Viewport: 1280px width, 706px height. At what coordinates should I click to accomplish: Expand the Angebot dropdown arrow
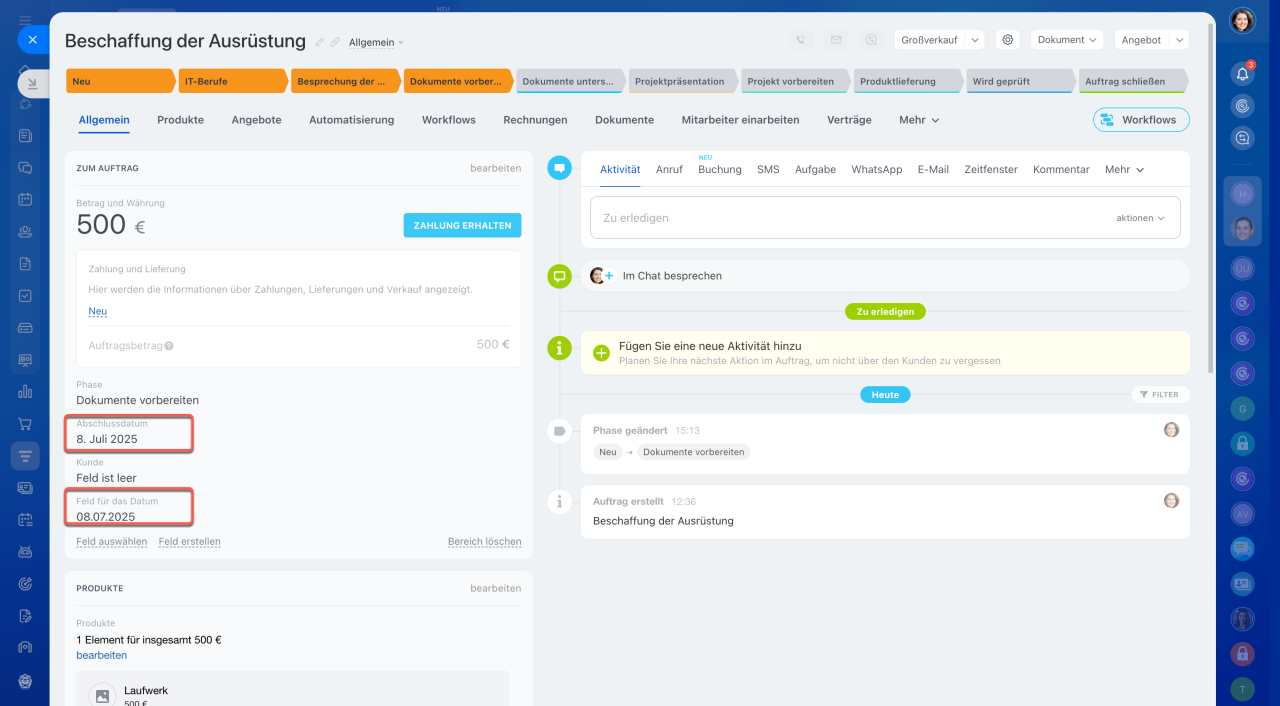1179,40
